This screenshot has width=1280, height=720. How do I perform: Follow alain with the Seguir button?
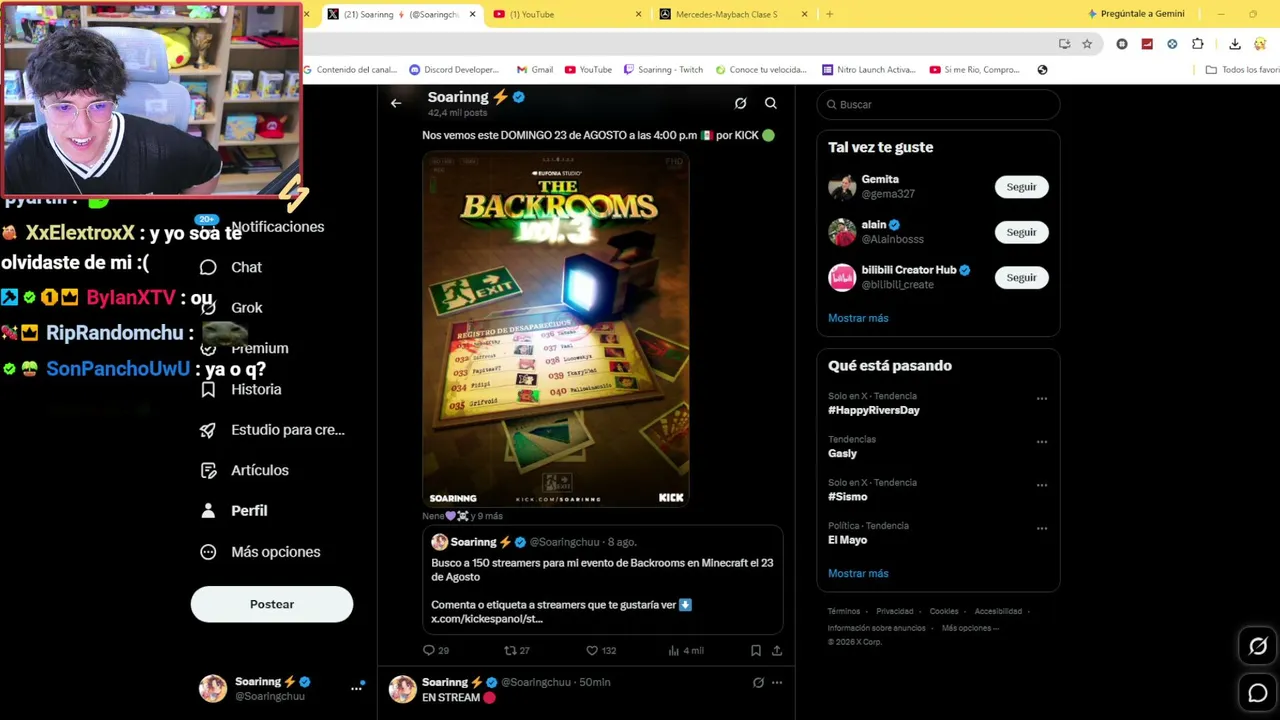(x=1021, y=232)
